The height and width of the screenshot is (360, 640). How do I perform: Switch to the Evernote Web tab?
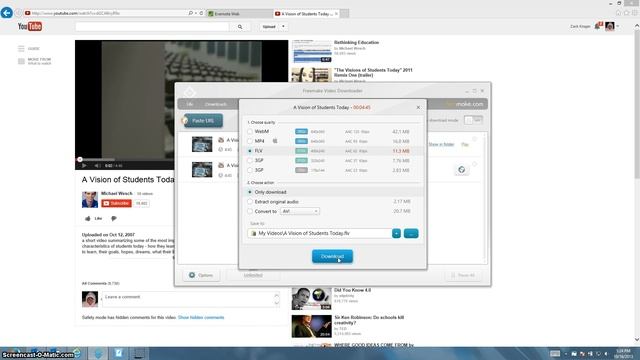click(239, 13)
